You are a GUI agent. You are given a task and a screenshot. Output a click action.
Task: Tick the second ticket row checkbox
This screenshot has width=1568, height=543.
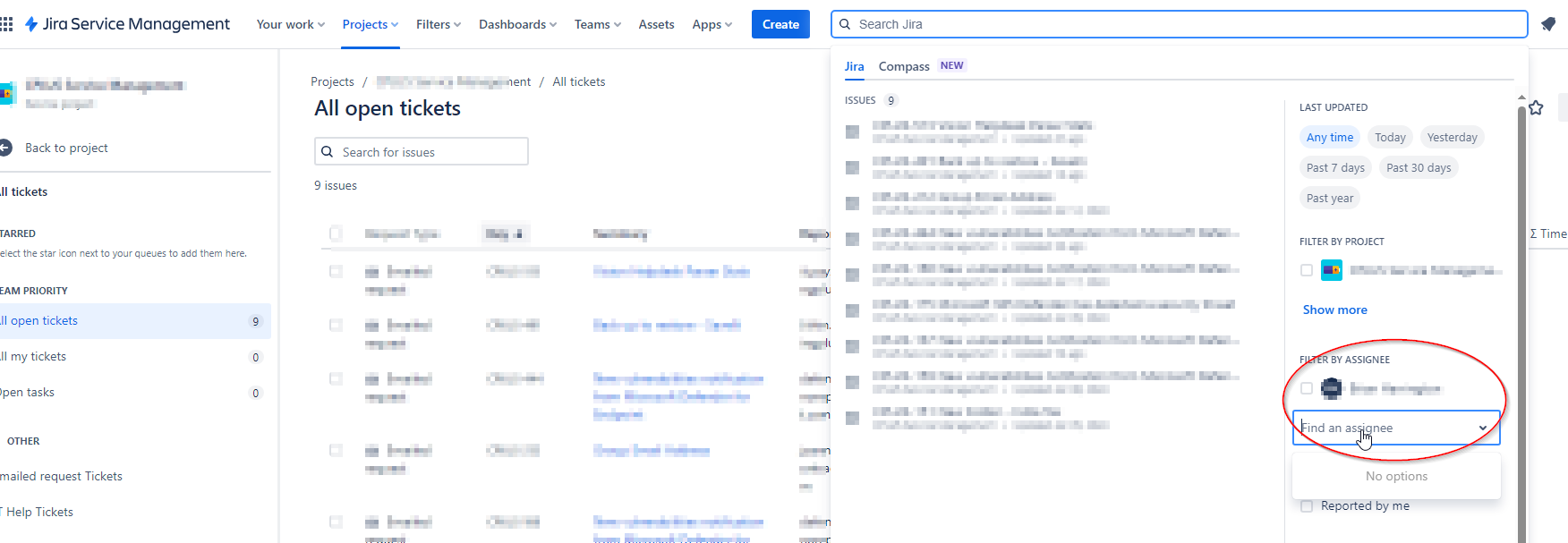tap(336, 326)
